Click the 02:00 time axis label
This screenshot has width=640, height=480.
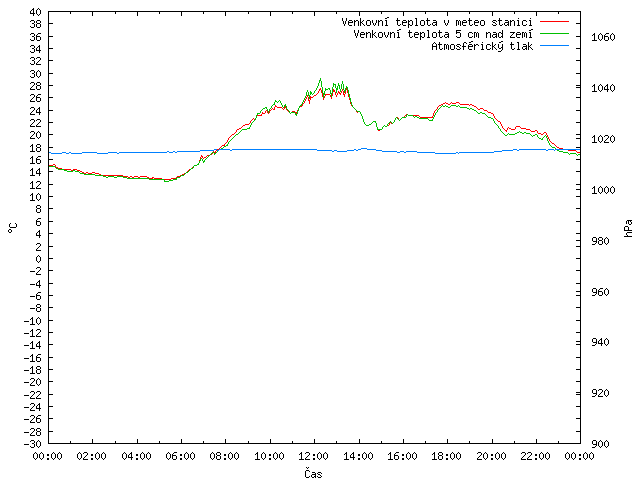pos(91,456)
